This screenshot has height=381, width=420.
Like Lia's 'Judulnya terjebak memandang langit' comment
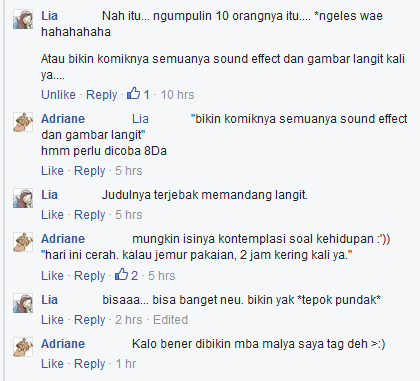click(52, 215)
